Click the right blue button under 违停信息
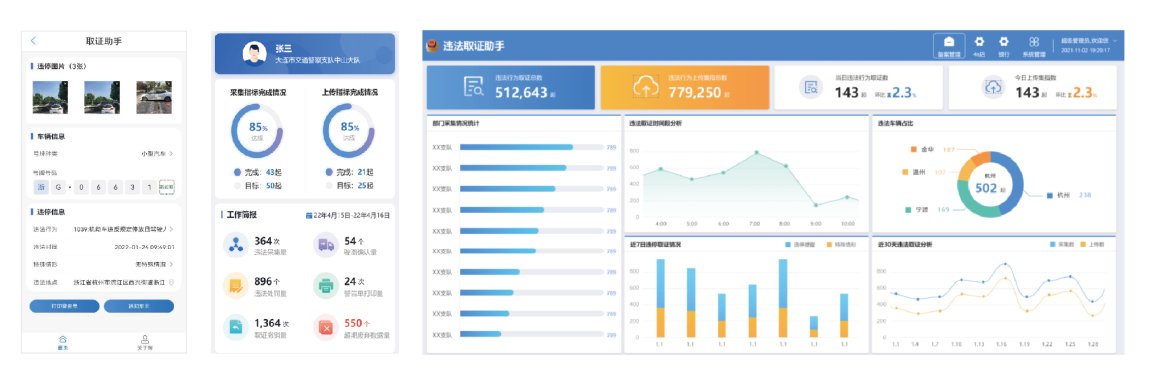 pyautogui.click(x=139, y=306)
